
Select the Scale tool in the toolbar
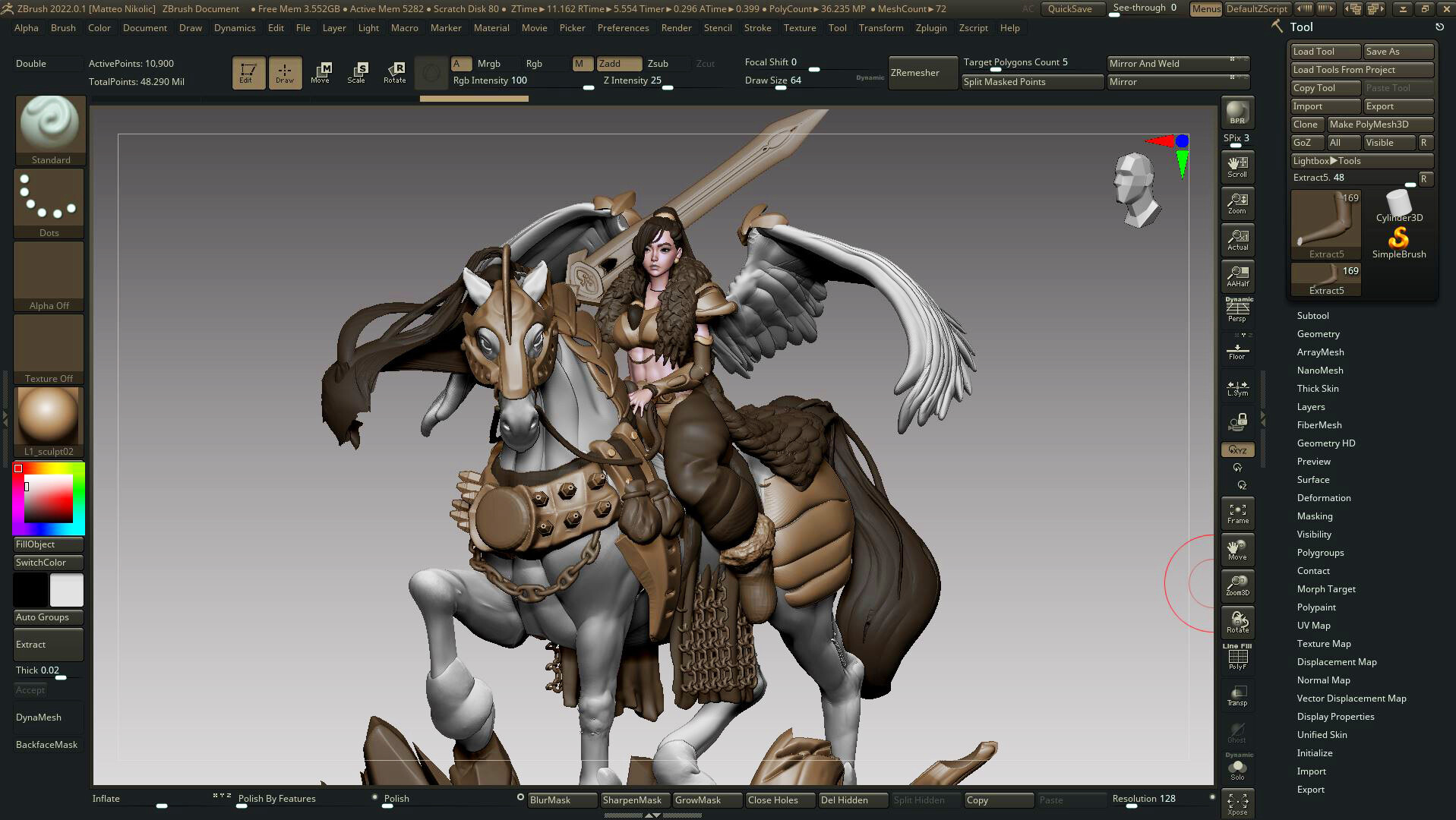coord(357,72)
